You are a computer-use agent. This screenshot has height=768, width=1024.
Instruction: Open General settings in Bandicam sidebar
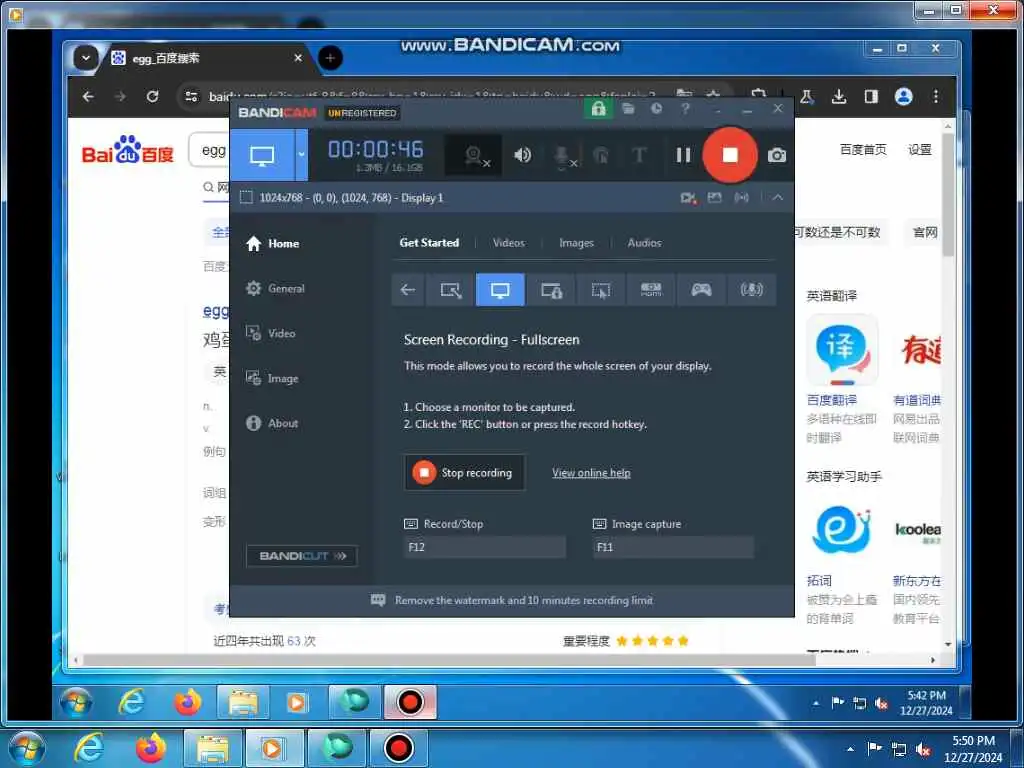275,289
